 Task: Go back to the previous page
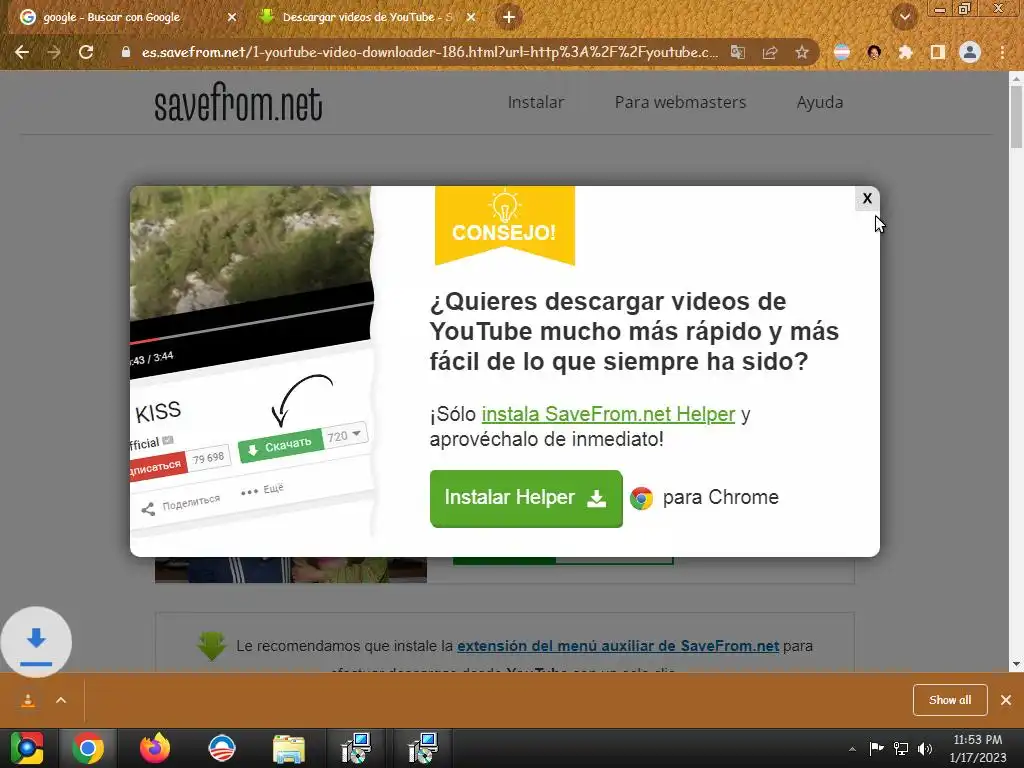point(22,52)
